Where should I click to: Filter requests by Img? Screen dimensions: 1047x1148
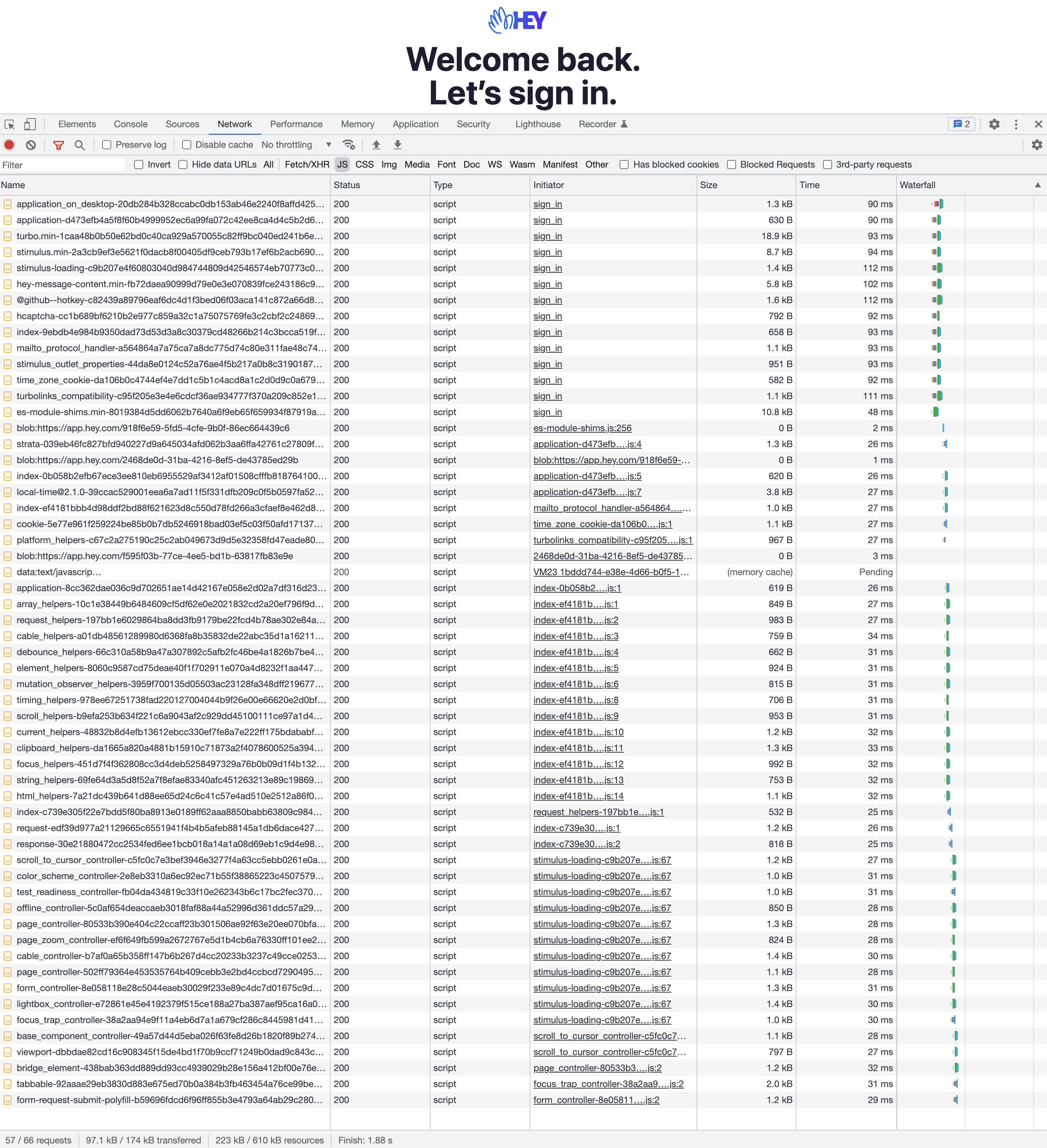pyautogui.click(x=389, y=165)
